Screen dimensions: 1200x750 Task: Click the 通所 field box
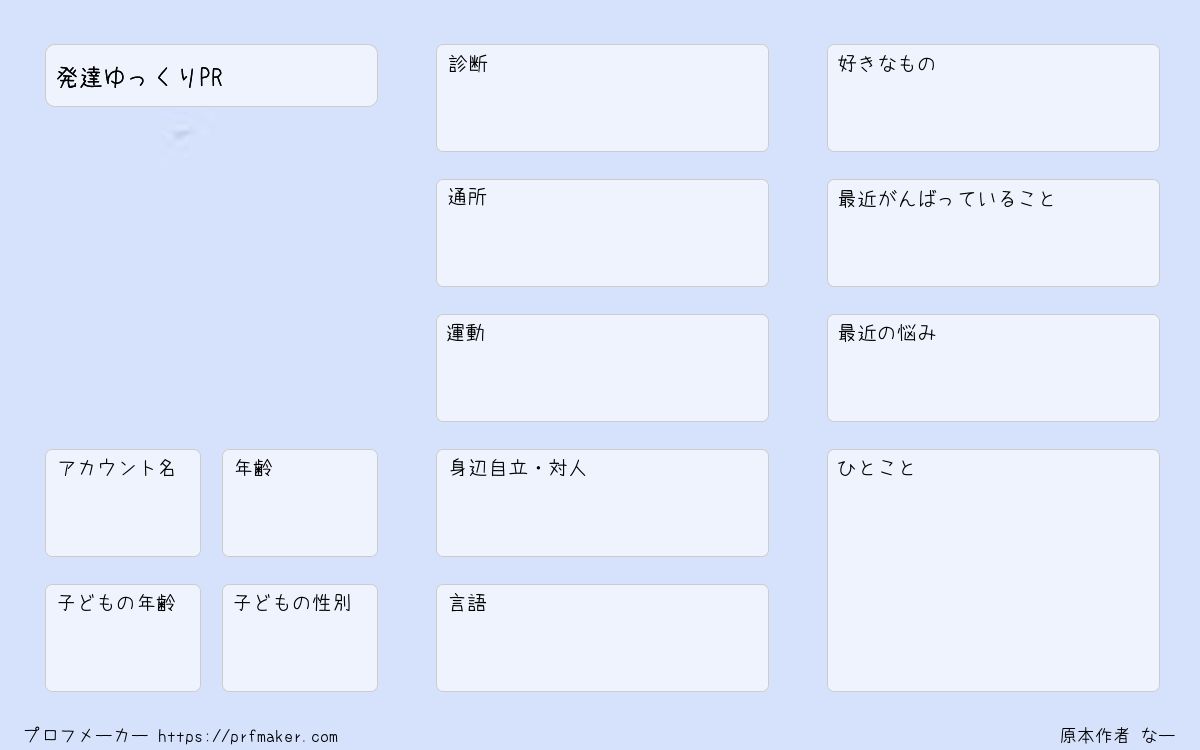(x=602, y=233)
